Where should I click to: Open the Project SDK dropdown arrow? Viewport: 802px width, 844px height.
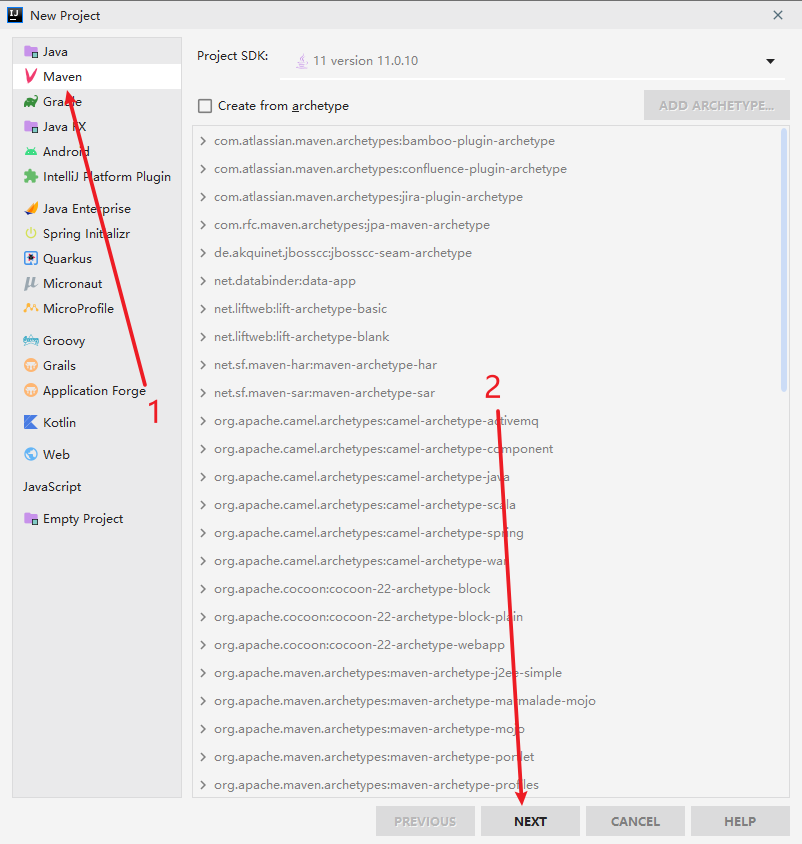[771, 61]
